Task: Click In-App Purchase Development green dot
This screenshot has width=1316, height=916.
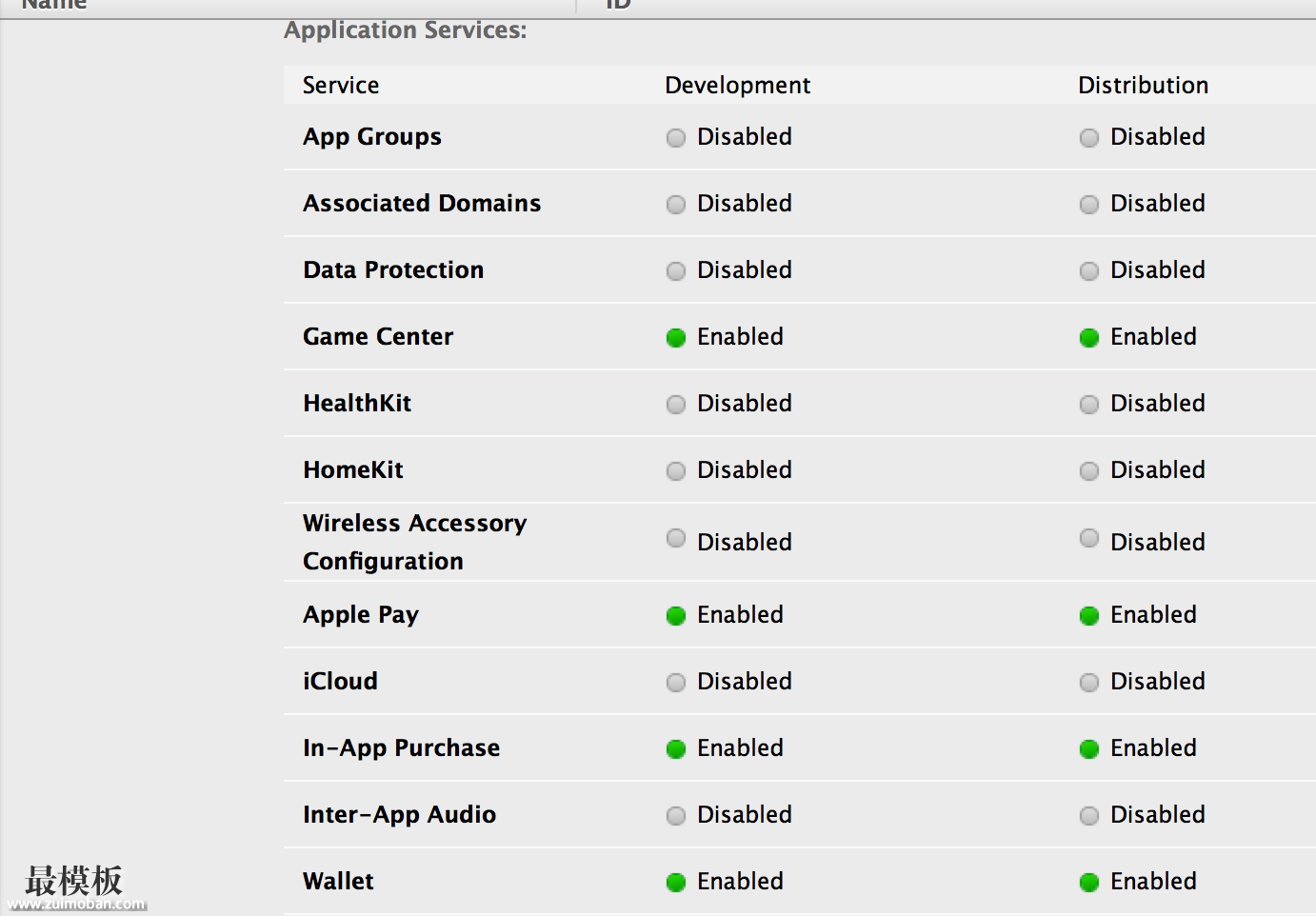Action: pyautogui.click(x=676, y=749)
